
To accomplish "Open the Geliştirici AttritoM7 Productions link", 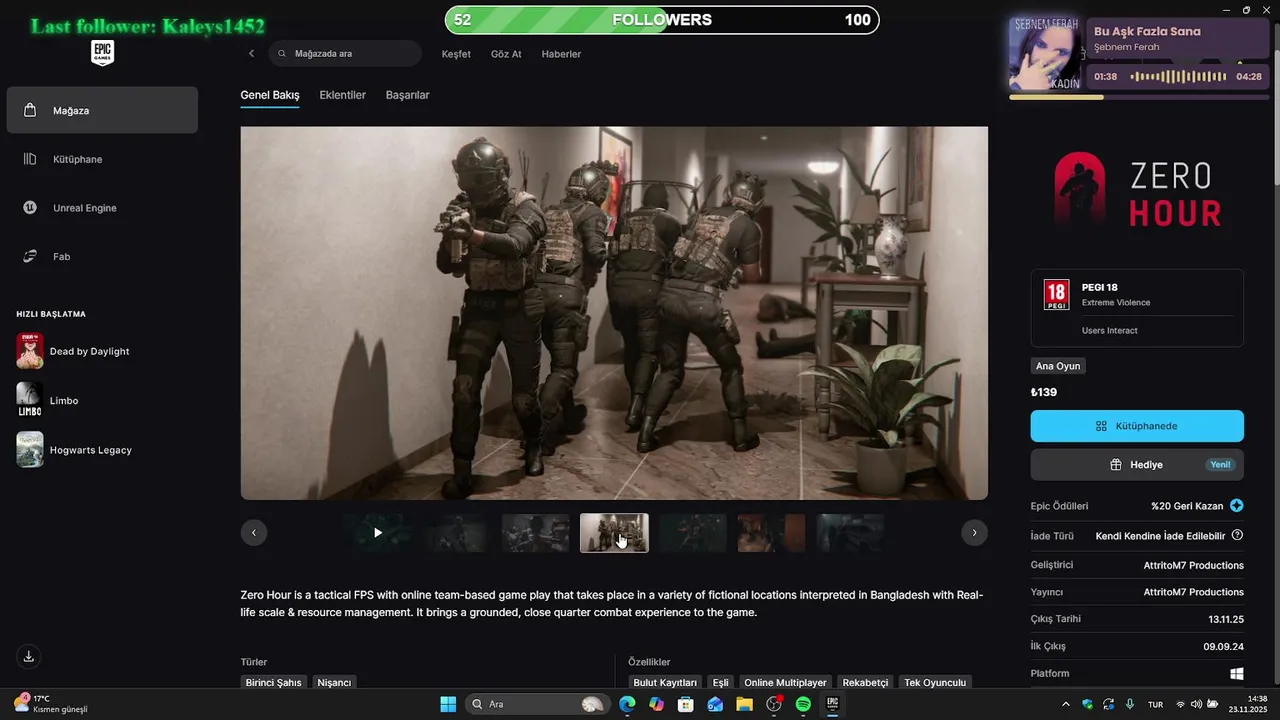I will pyautogui.click(x=1193, y=565).
